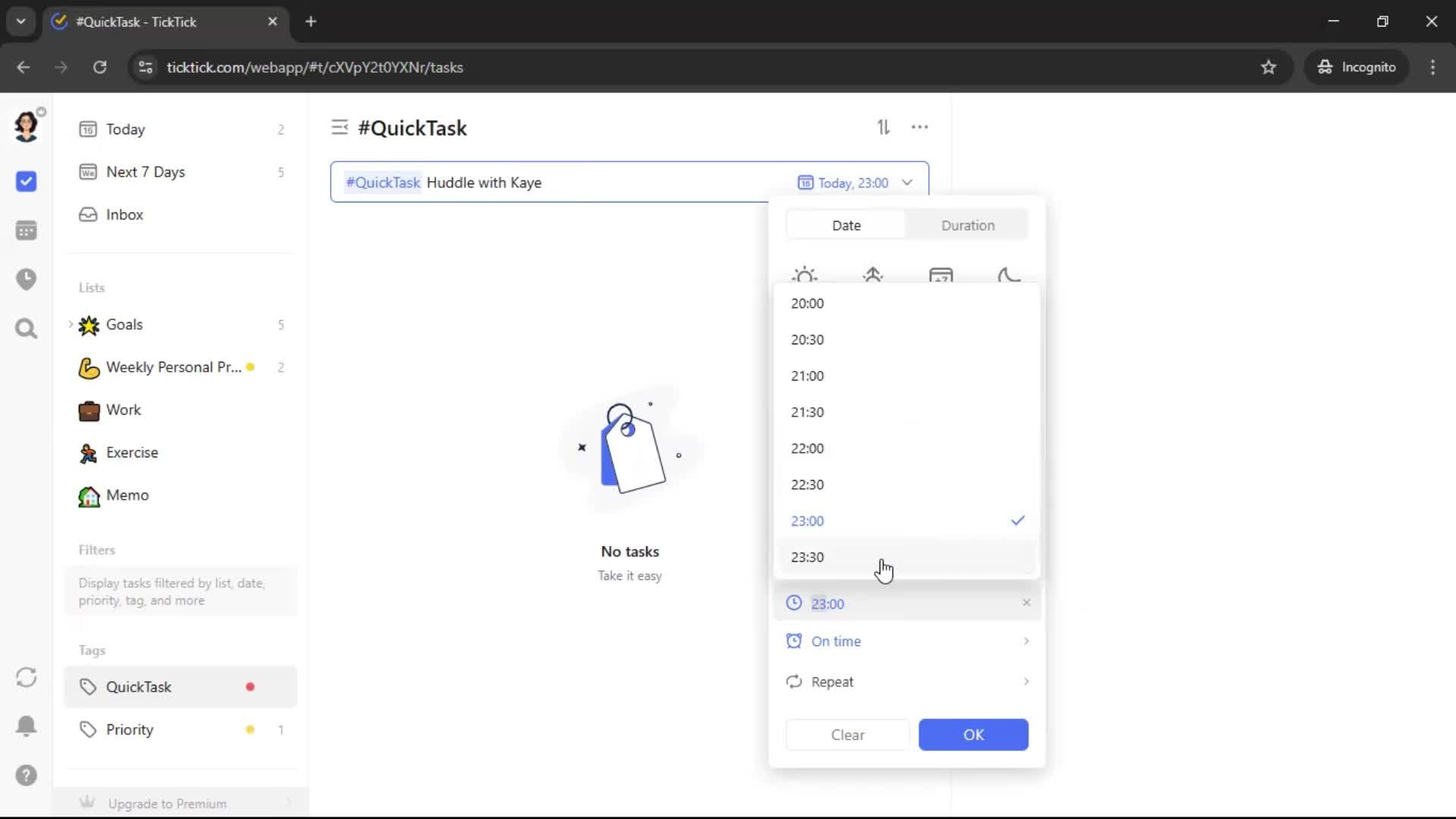Open the calendar view in left rail
The image size is (1456, 819).
(x=26, y=231)
